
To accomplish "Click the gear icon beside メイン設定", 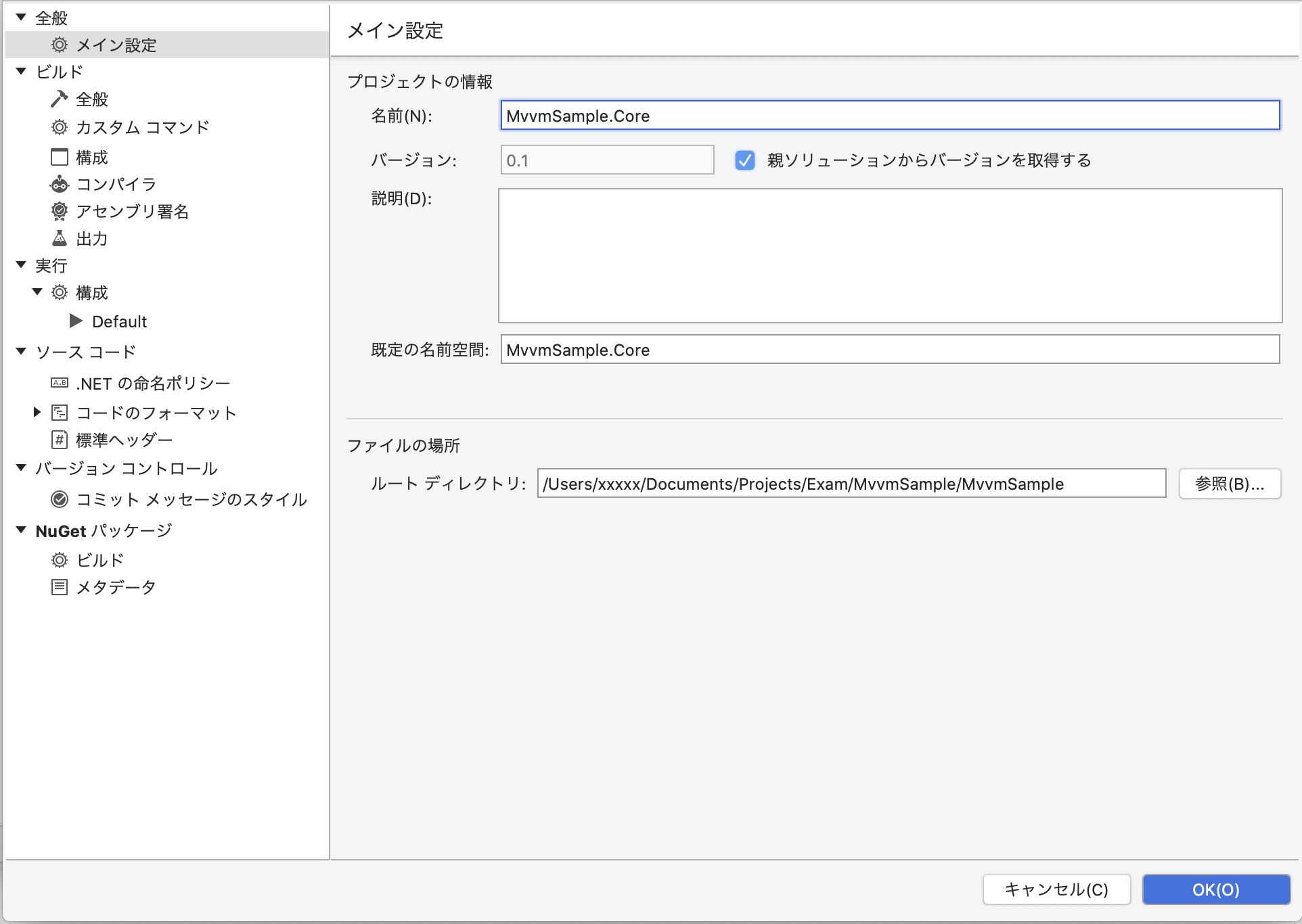I will [x=60, y=45].
